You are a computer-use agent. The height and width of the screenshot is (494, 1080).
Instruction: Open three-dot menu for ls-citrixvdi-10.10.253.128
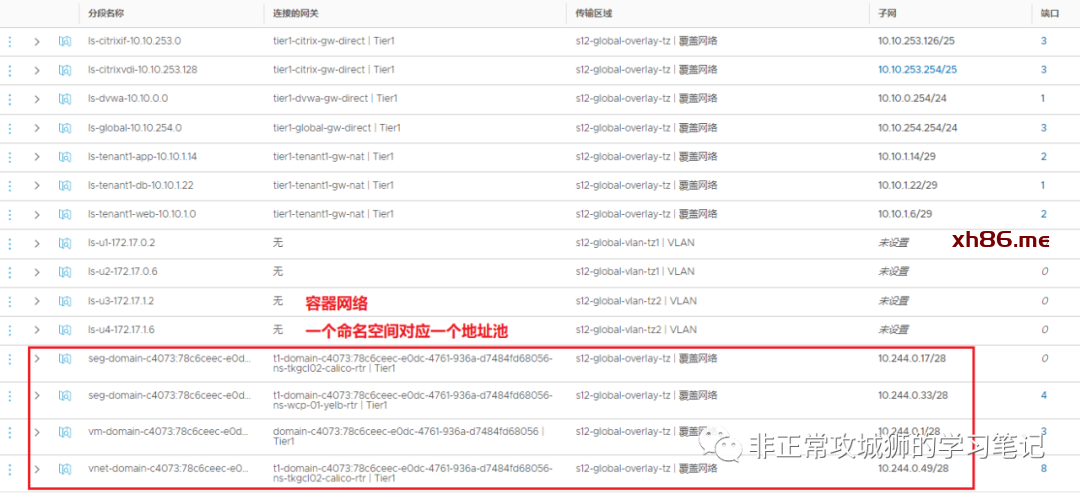pos(10,70)
